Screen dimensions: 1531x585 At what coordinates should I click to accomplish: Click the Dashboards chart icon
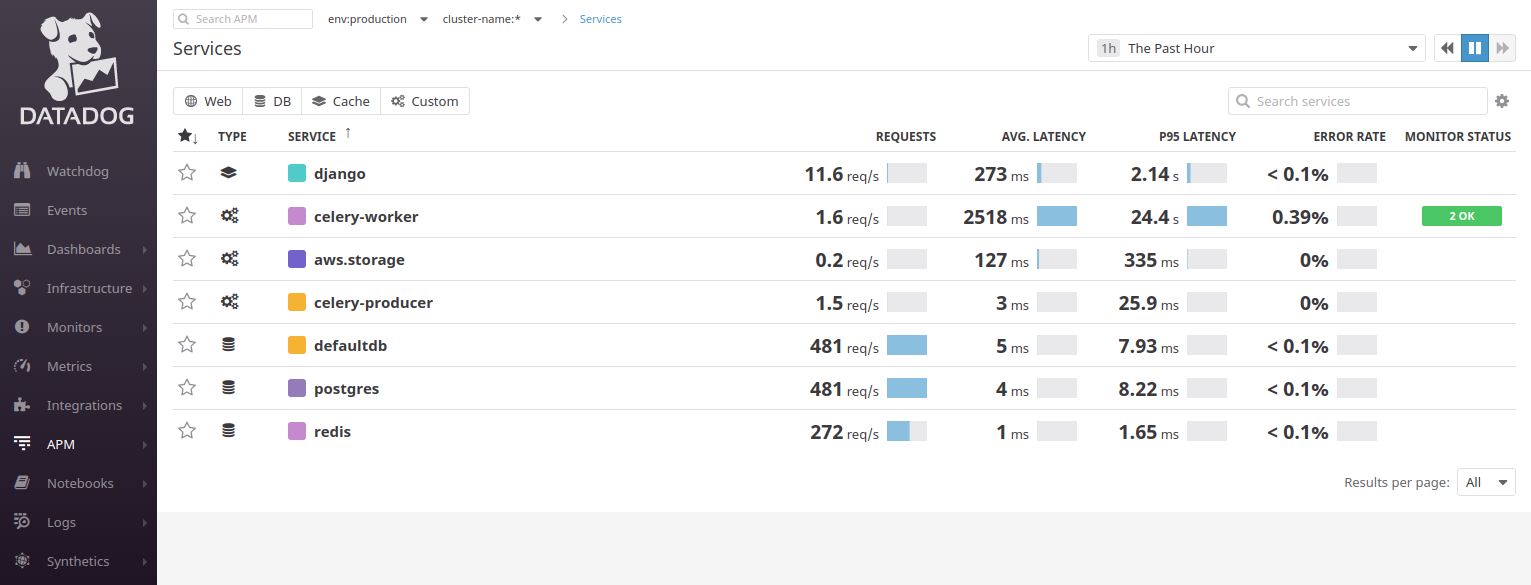tap(22, 249)
